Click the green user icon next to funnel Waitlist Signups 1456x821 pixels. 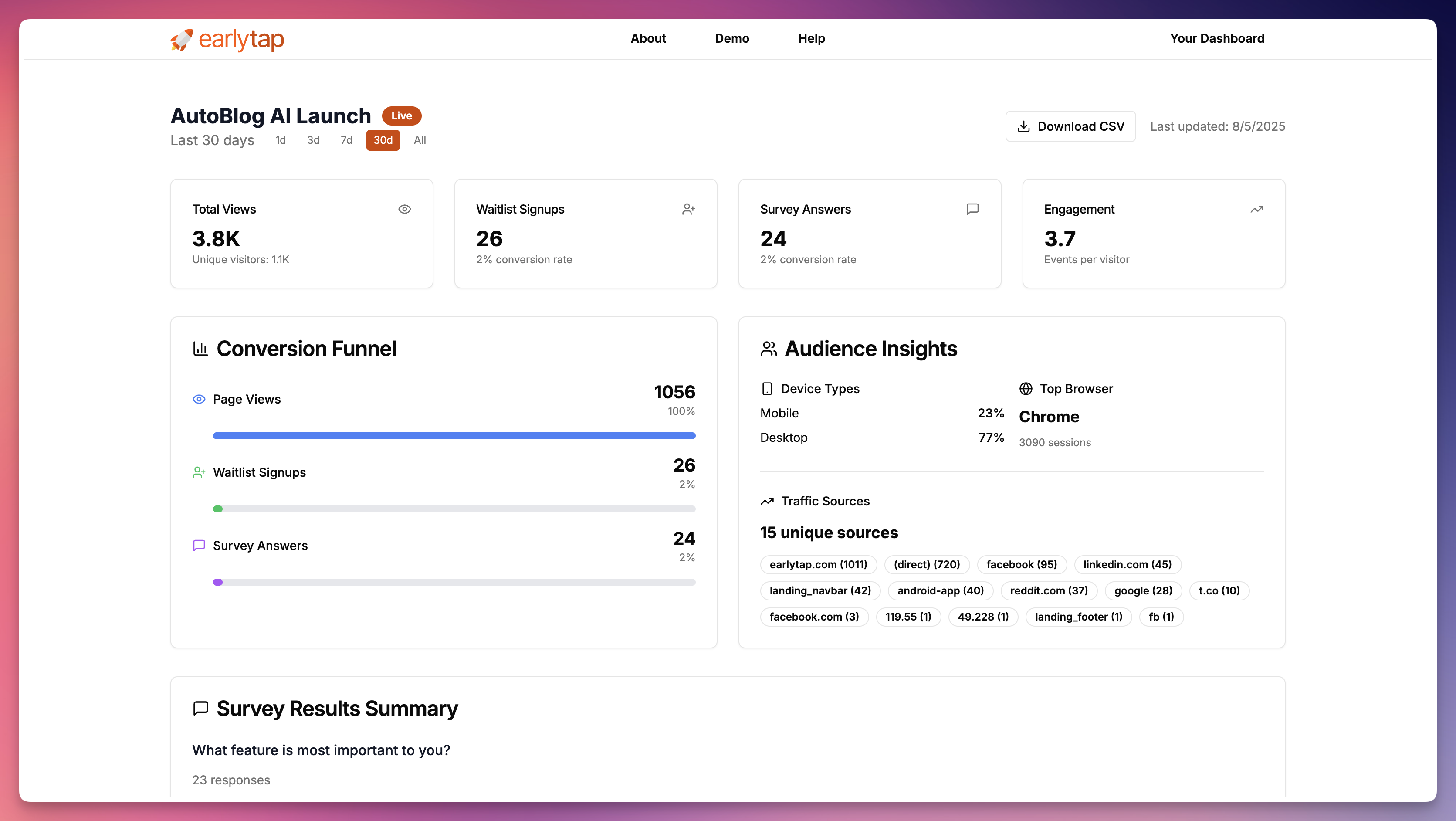[199, 472]
